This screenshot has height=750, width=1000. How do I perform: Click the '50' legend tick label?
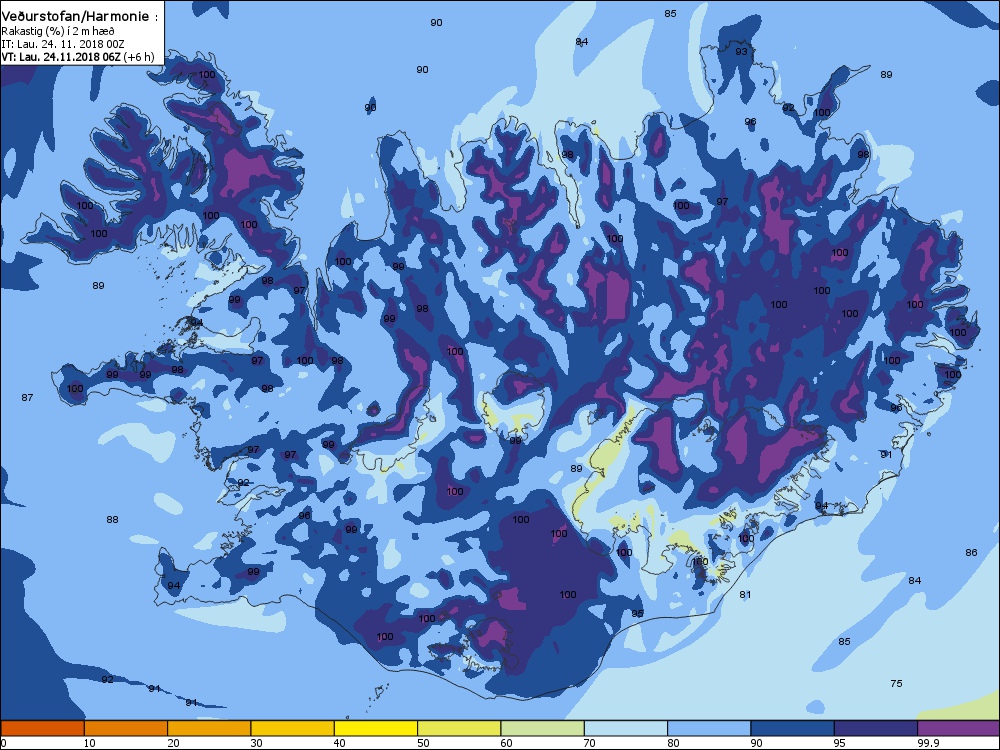423,743
